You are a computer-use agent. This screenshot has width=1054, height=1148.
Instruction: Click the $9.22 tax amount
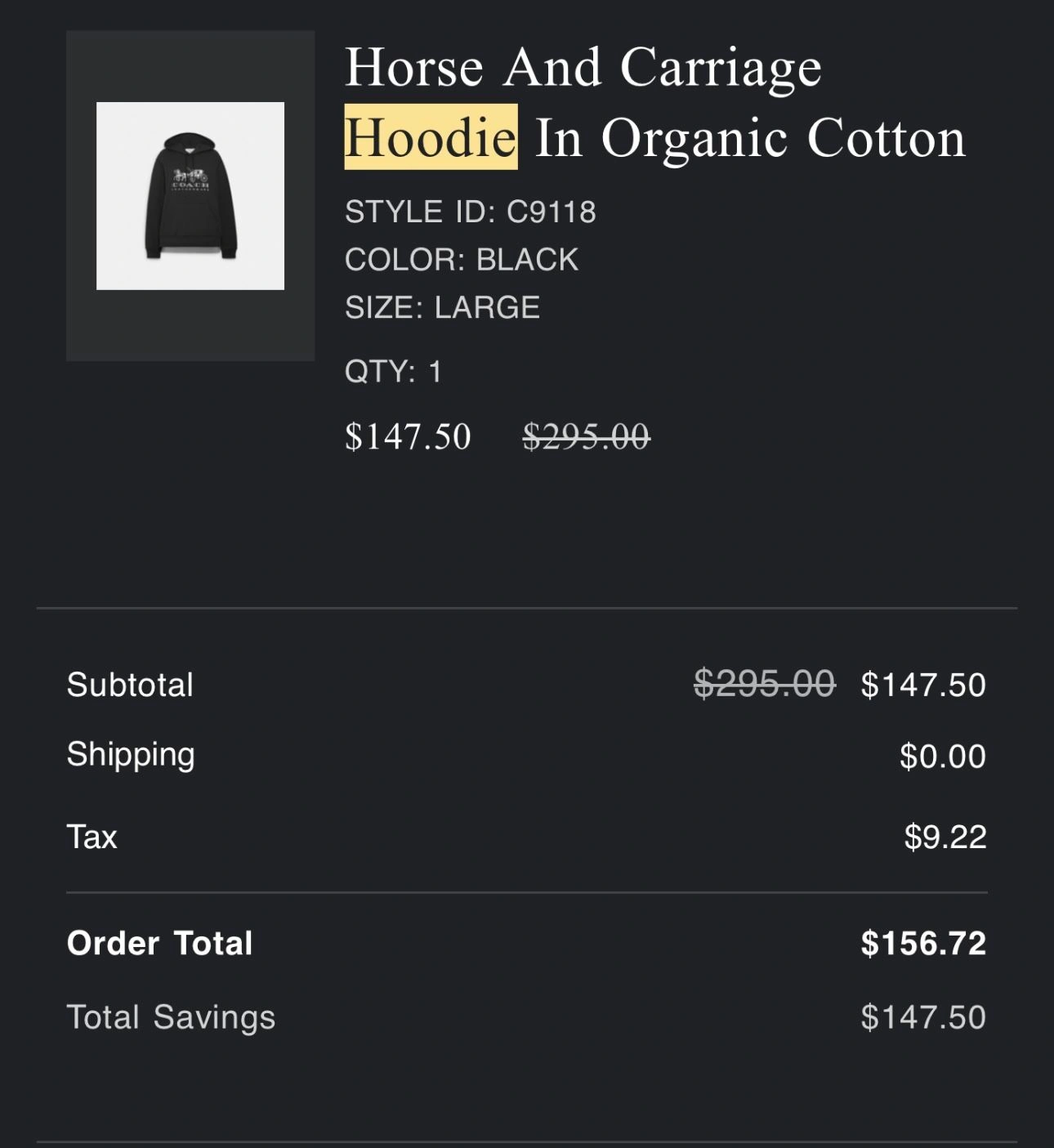[945, 837]
